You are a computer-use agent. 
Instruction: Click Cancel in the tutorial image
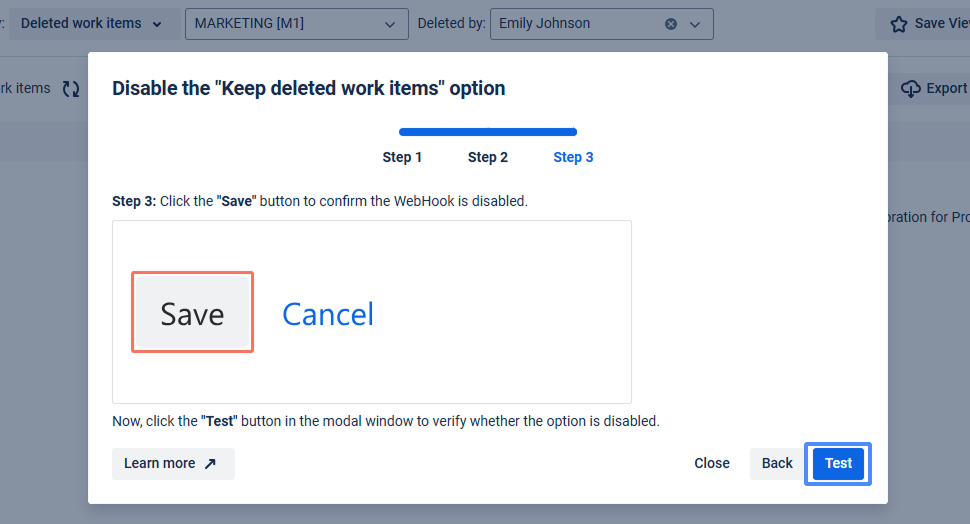click(328, 314)
